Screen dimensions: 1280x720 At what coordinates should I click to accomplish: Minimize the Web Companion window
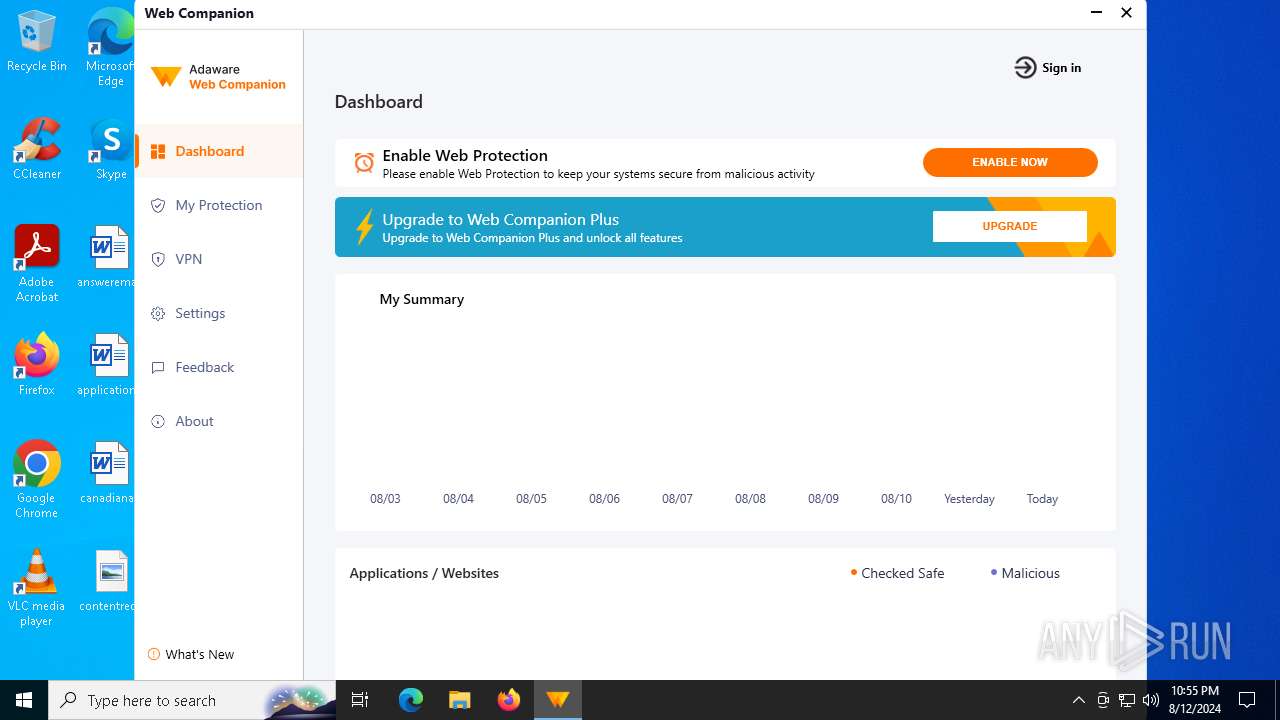1096,13
